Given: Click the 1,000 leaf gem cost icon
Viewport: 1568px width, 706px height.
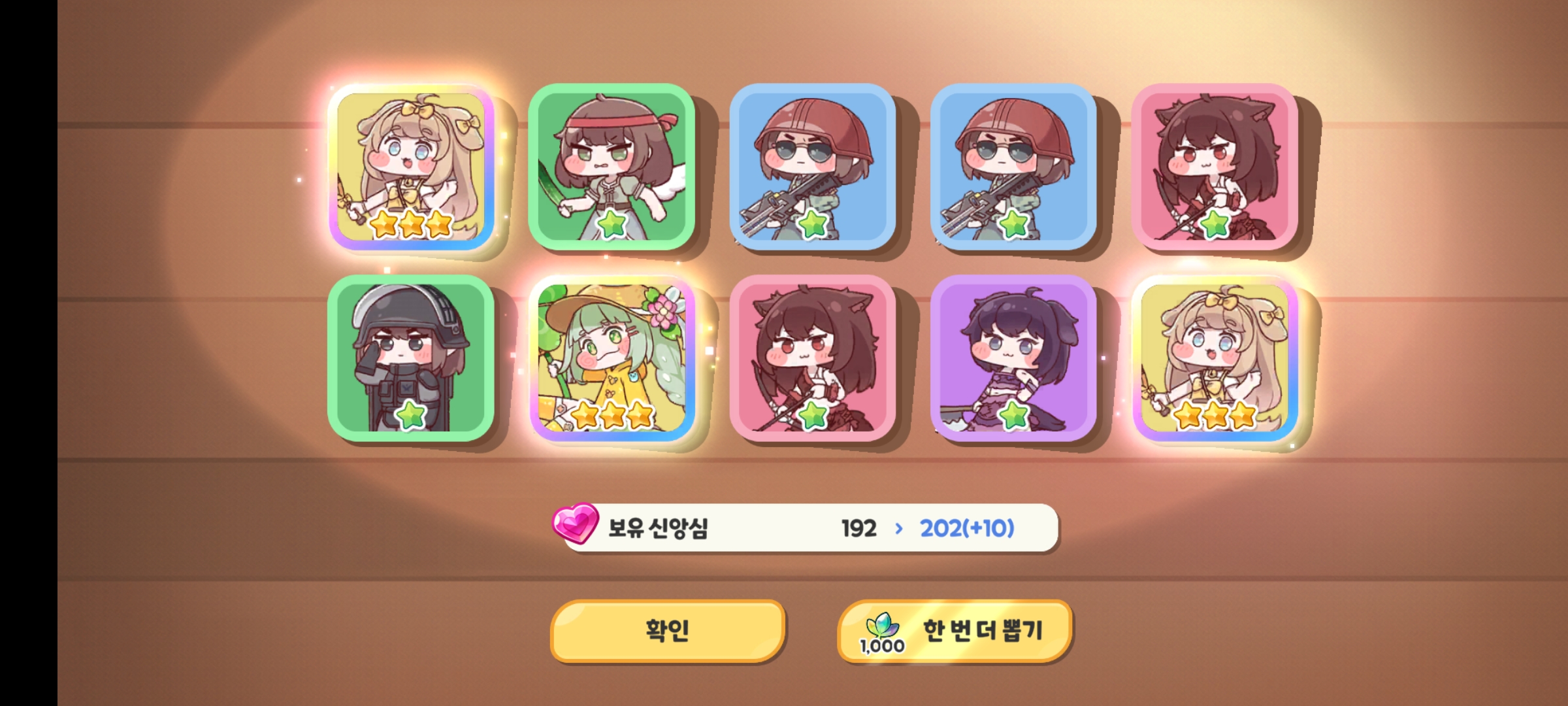Looking at the screenshot, I should pos(882,633).
